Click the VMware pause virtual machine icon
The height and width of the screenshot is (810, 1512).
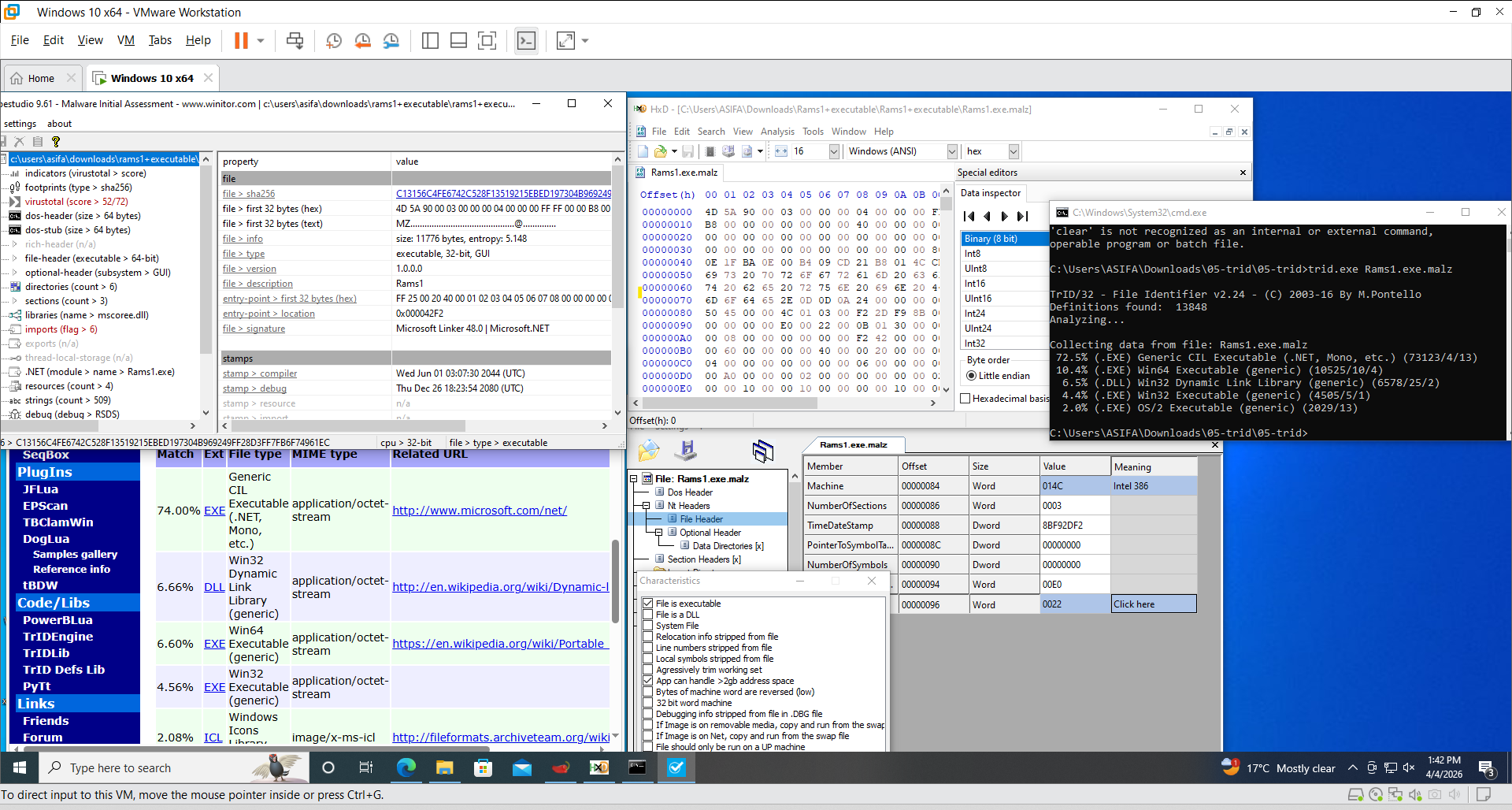241,41
